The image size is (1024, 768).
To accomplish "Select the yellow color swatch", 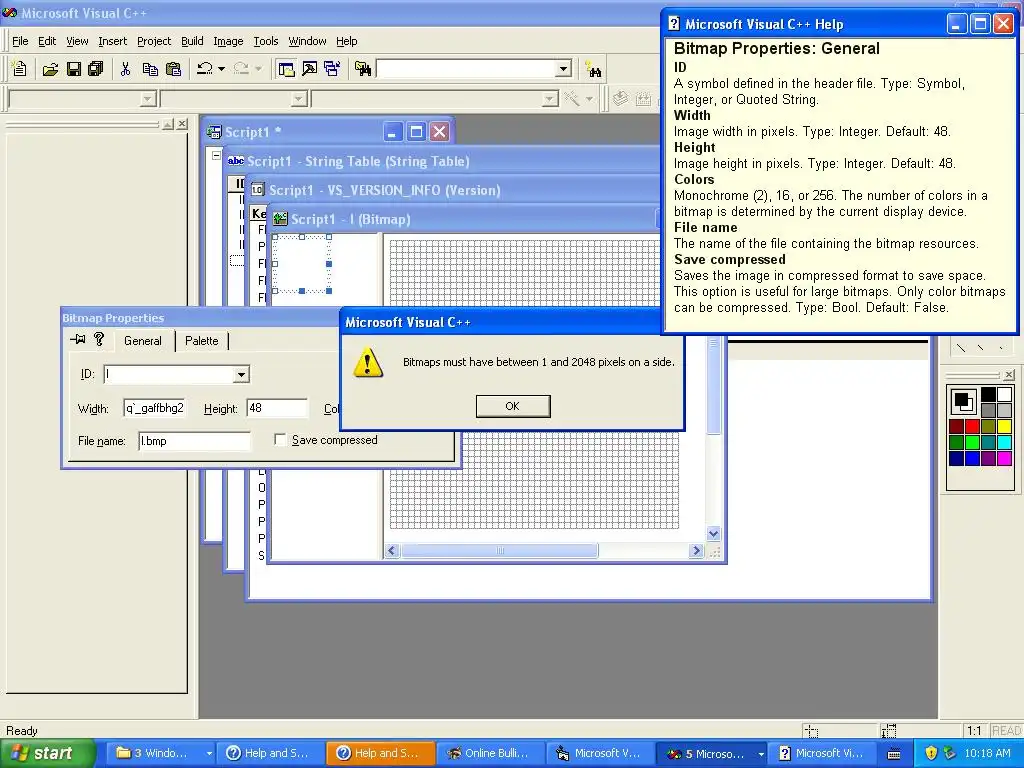I will point(1004,426).
